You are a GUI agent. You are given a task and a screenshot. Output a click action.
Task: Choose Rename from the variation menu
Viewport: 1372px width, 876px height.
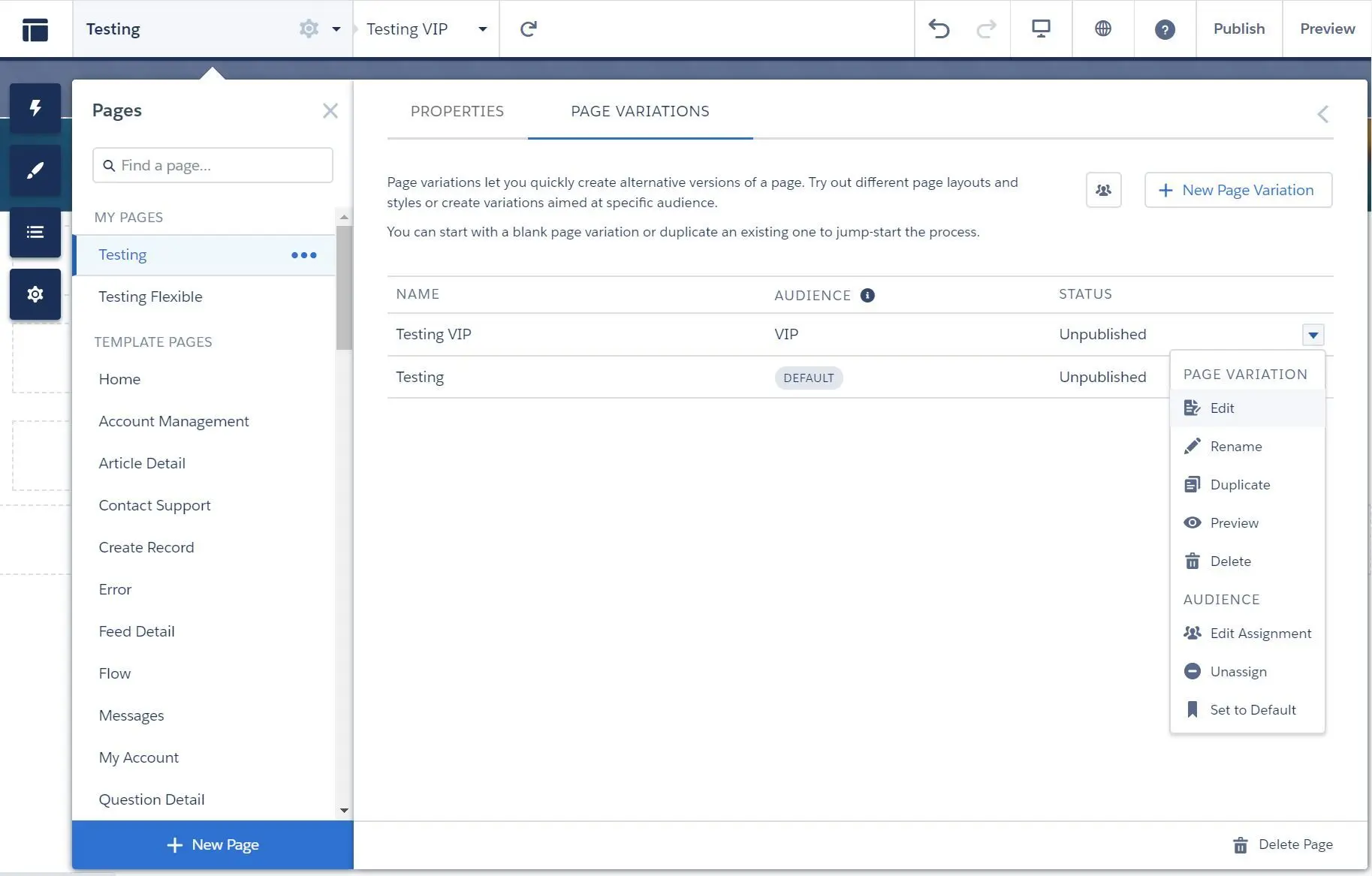tap(1247, 447)
